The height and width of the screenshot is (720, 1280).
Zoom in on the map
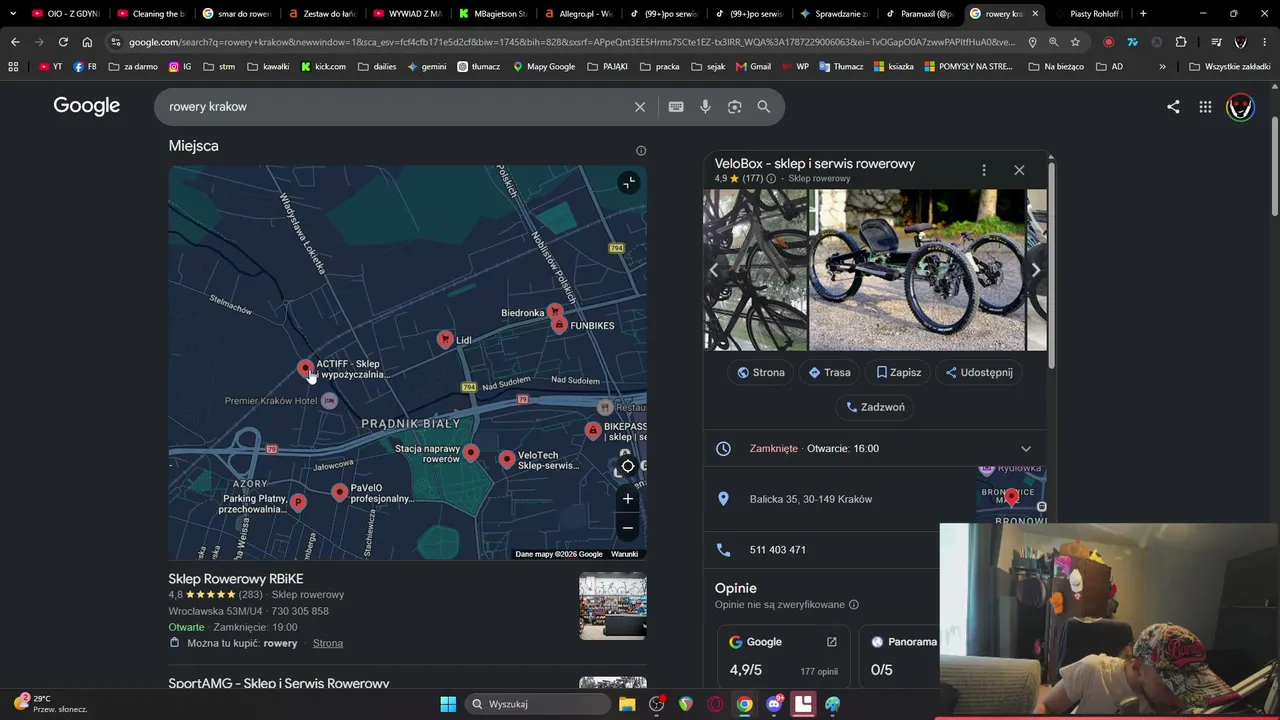628,499
